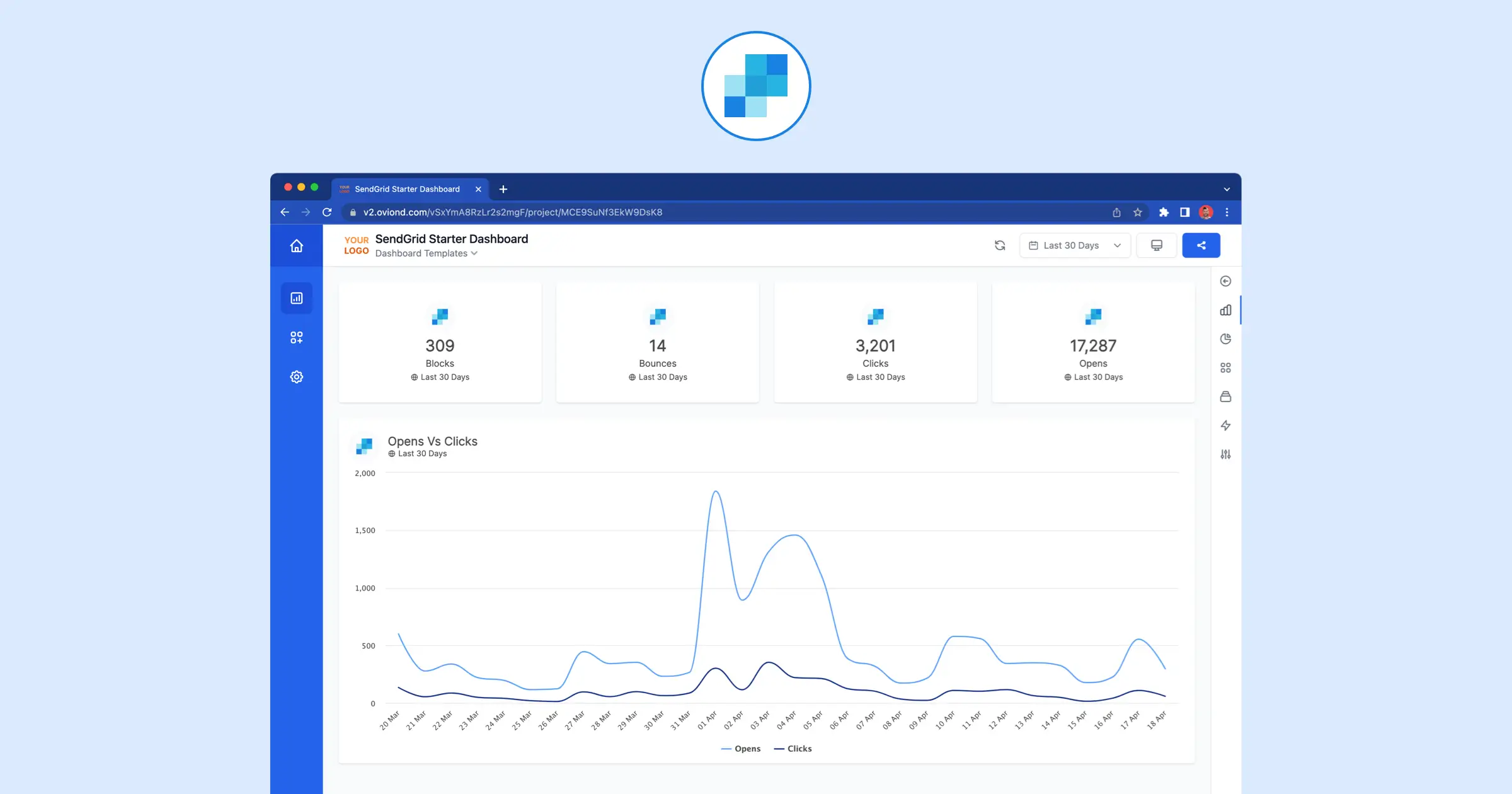Toggle Opens series in chart legend

point(741,749)
